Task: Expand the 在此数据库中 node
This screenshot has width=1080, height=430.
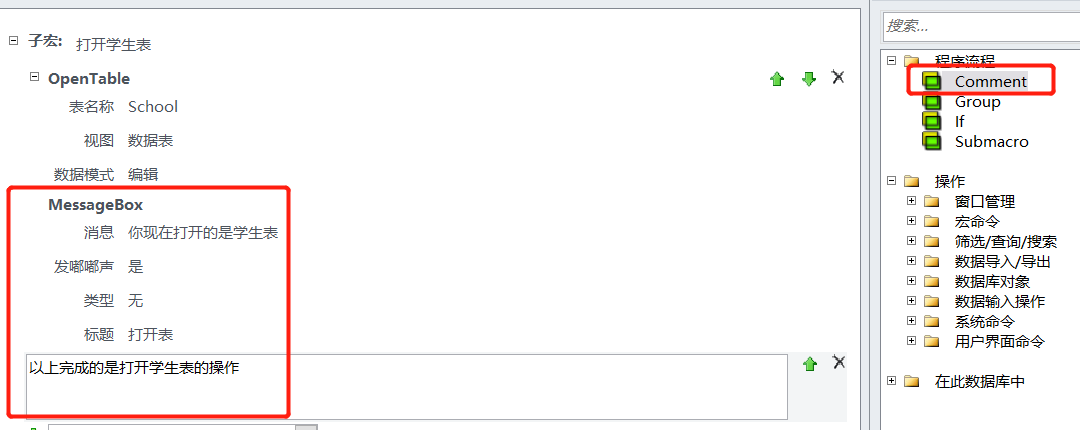Action: tap(890, 381)
